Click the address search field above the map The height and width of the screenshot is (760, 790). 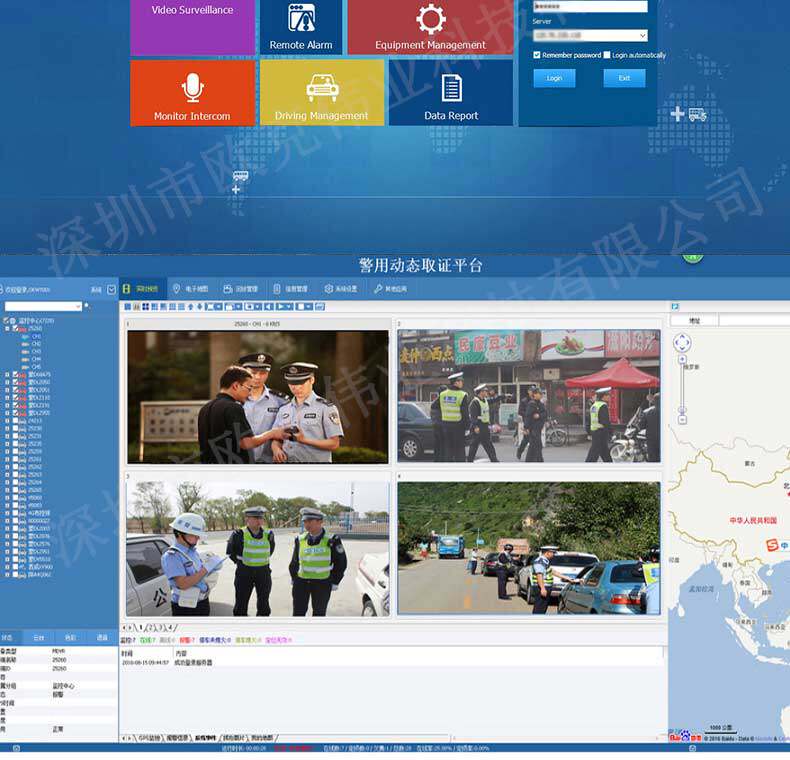[754, 321]
